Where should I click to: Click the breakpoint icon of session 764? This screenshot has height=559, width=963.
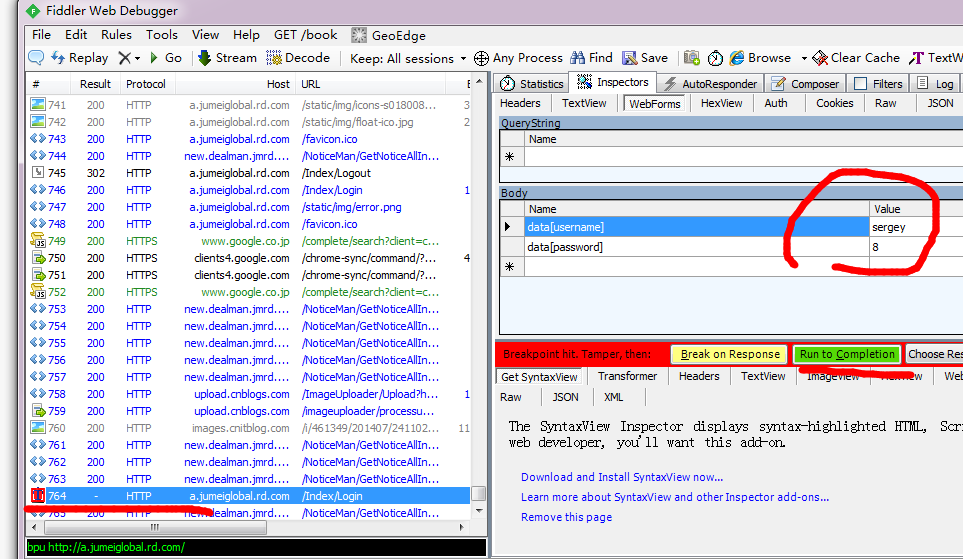click(38, 495)
